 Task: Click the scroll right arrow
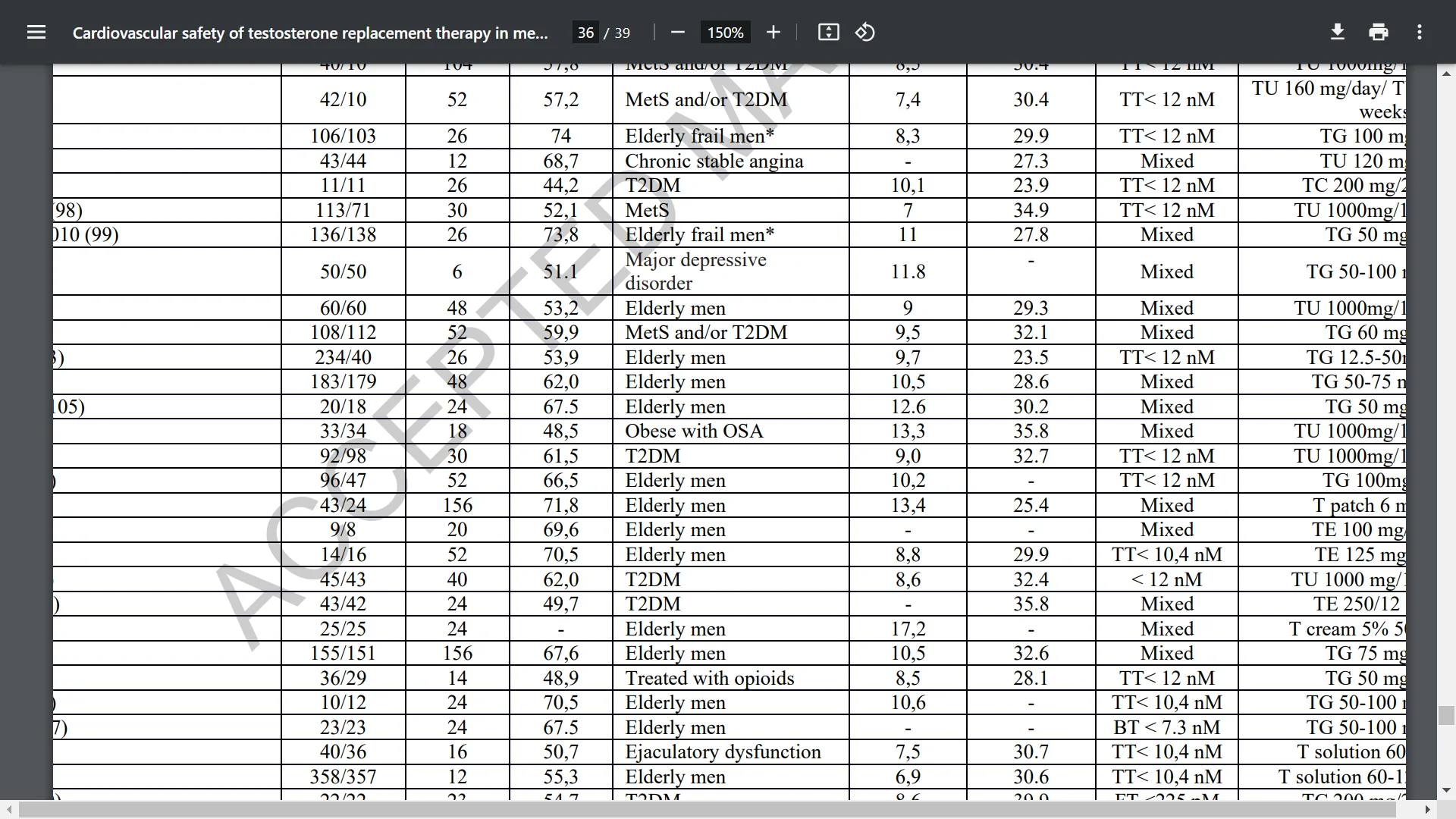pos(1428,810)
